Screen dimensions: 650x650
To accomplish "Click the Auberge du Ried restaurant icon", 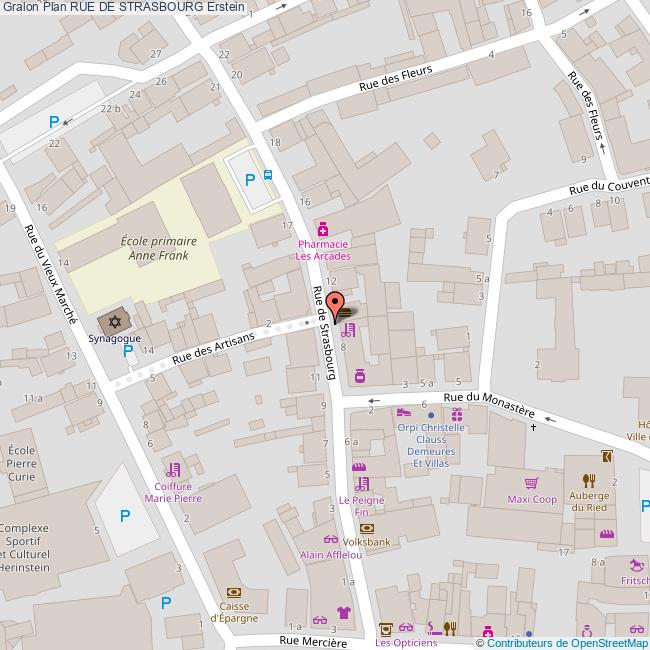I will tap(590, 482).
